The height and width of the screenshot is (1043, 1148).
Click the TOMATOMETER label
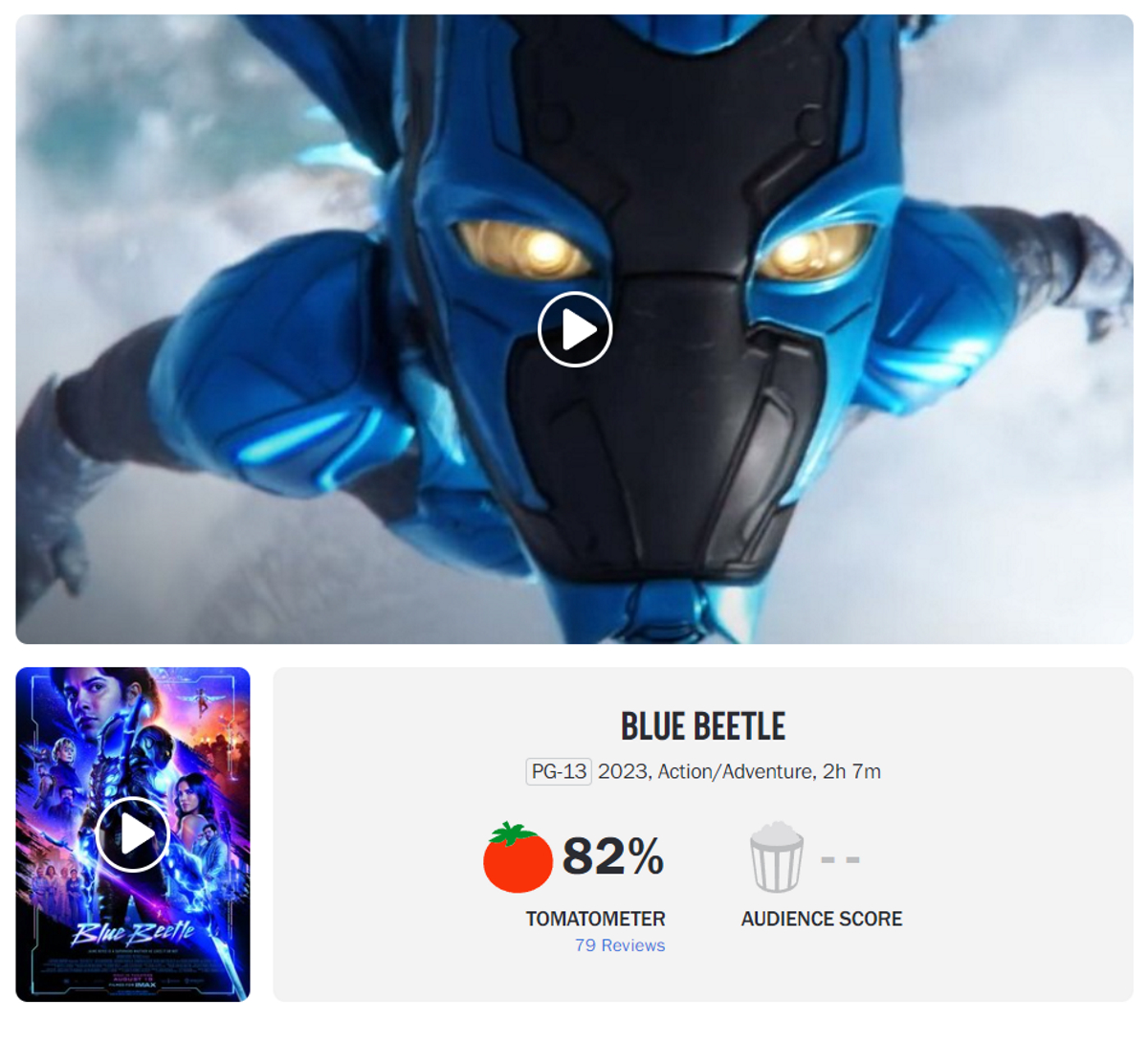point(595,919)
